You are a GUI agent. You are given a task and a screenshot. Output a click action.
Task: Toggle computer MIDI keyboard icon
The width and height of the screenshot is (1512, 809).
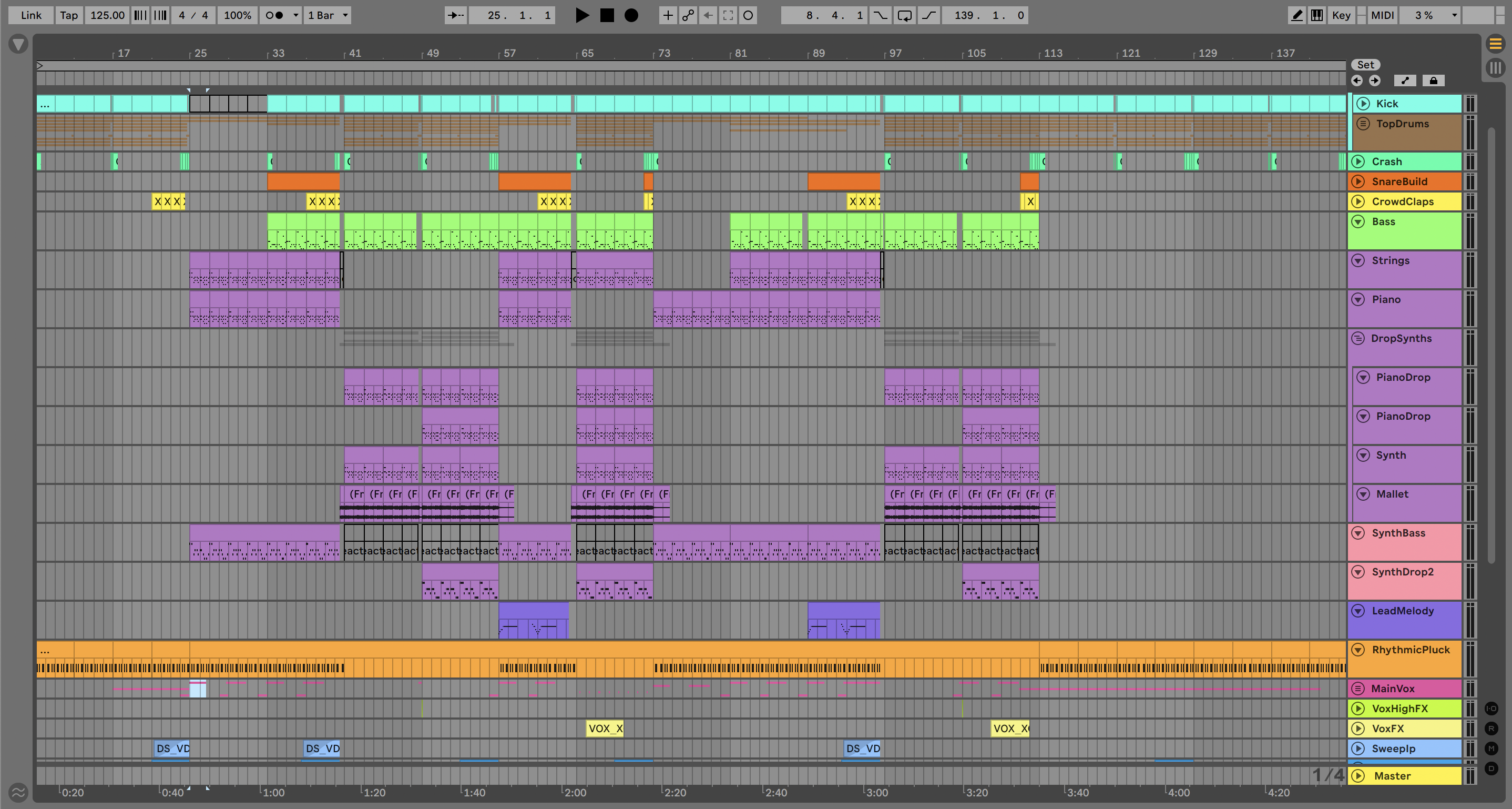(x=1316, y=15)
